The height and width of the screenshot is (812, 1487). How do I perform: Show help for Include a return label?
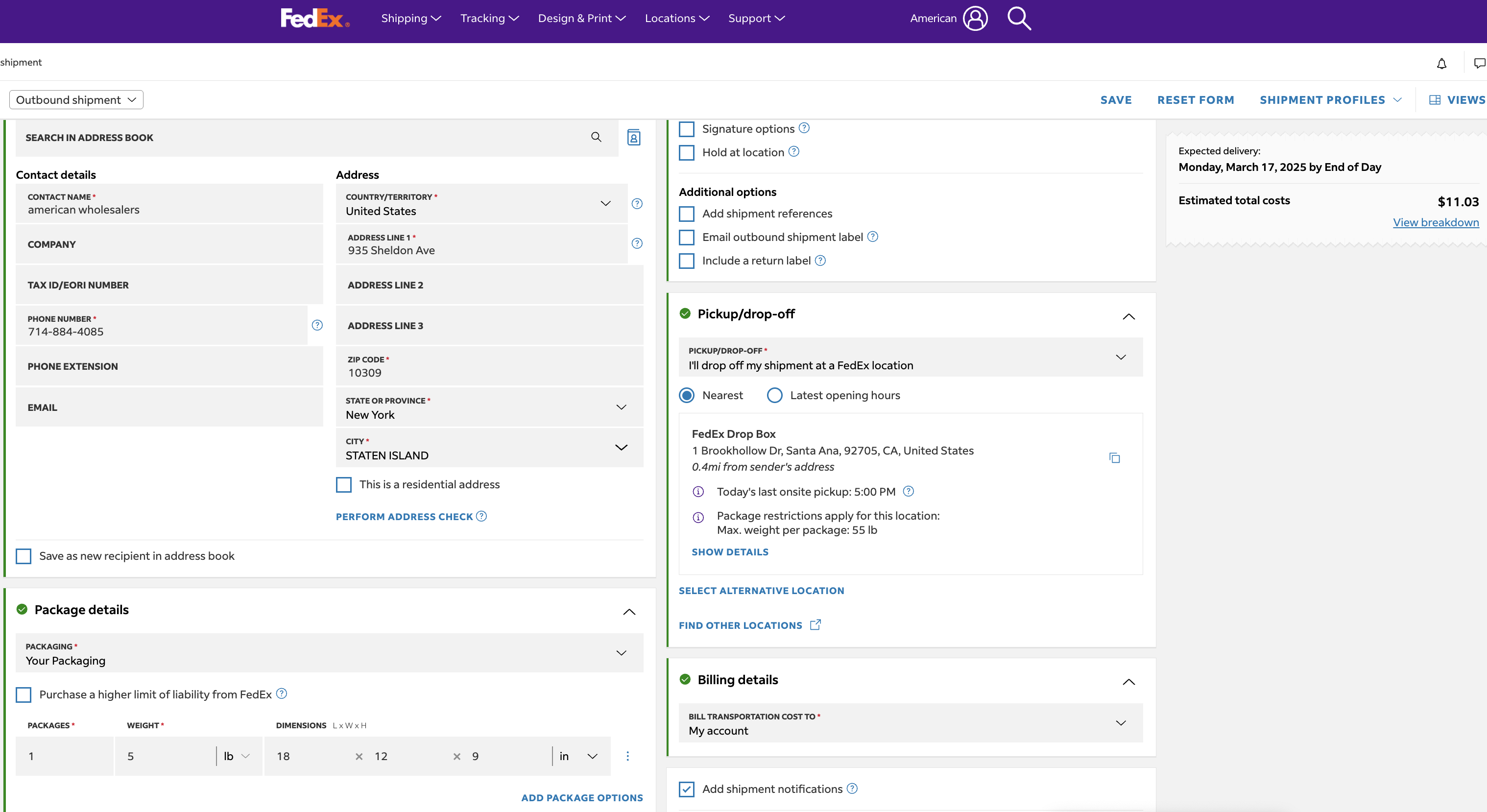pyautogui.click(x=820, y=260)
